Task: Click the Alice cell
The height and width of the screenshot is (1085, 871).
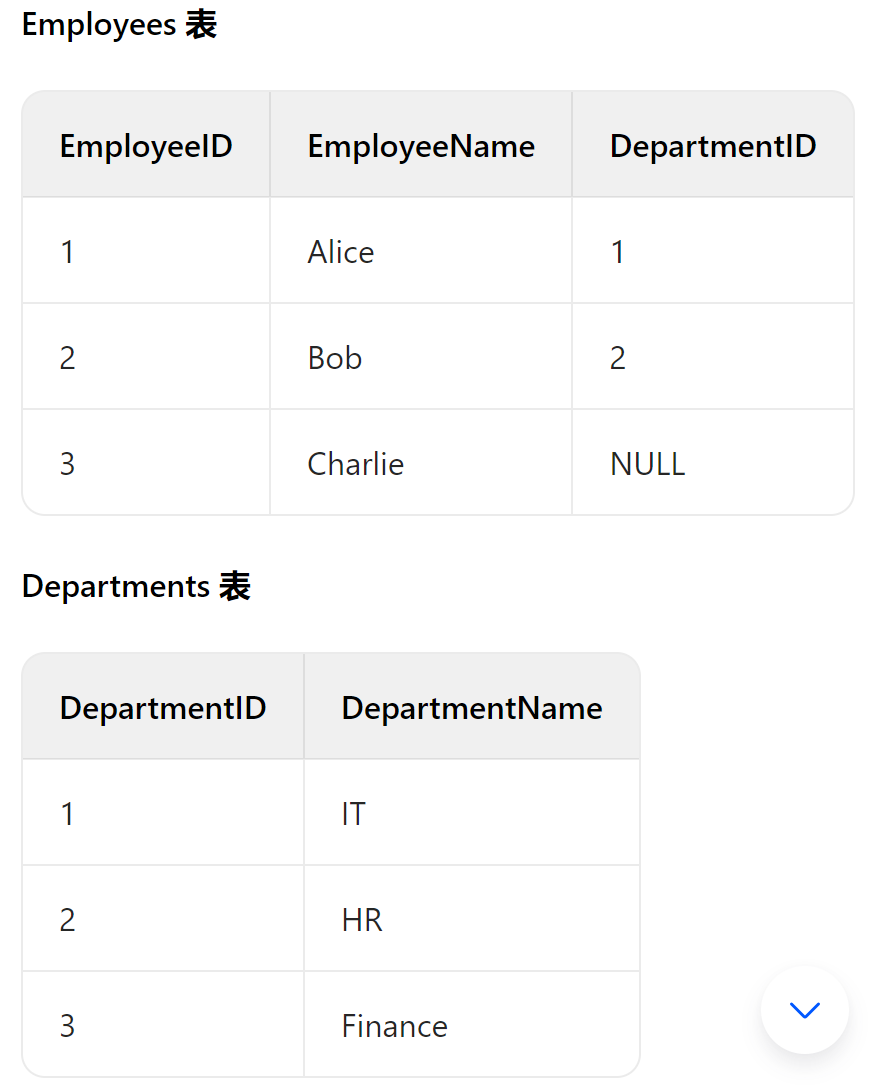Action: tap(421, 251)
